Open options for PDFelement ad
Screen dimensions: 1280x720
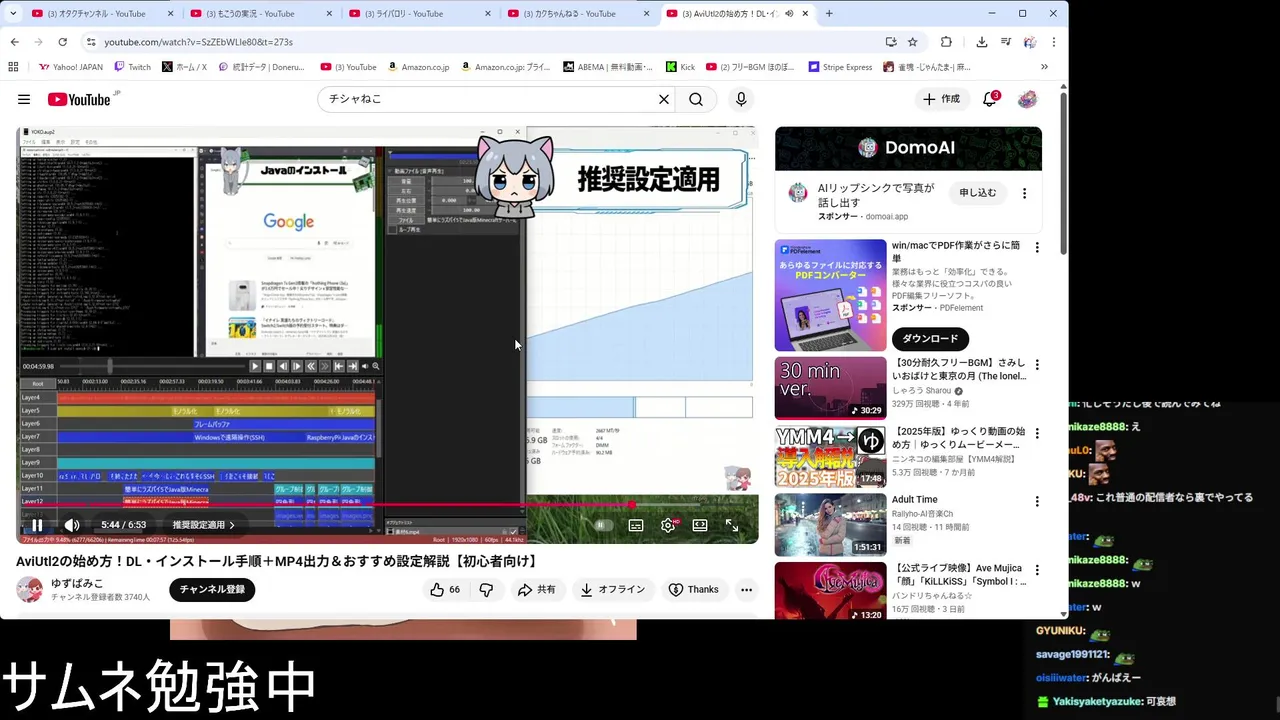(1036, 248)
